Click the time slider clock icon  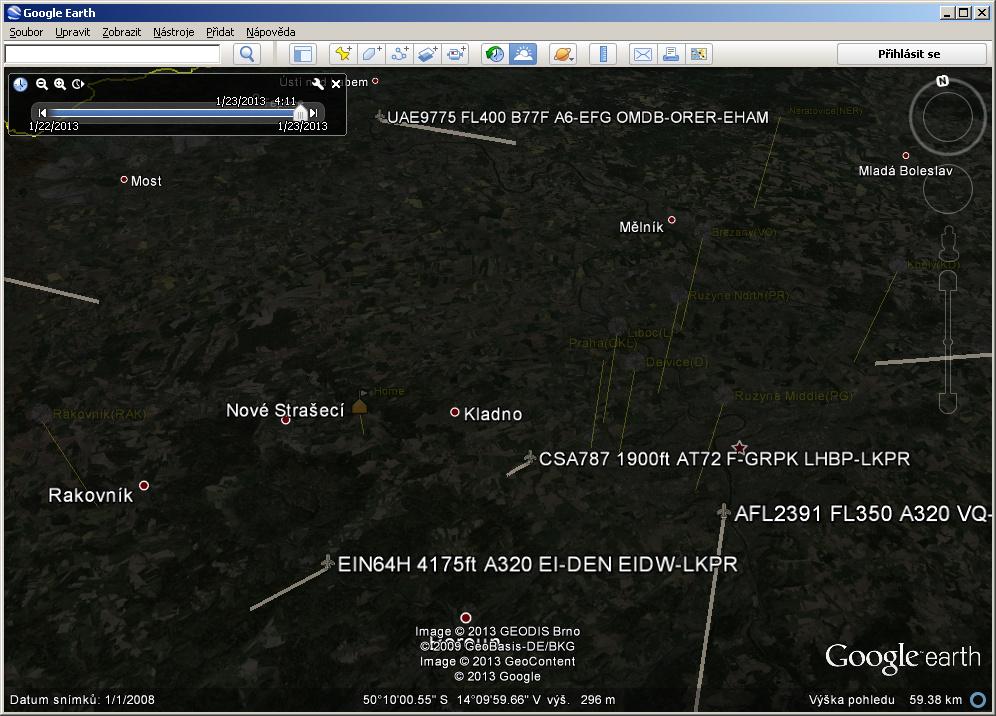pyautogui.click(x=20, y=84)
